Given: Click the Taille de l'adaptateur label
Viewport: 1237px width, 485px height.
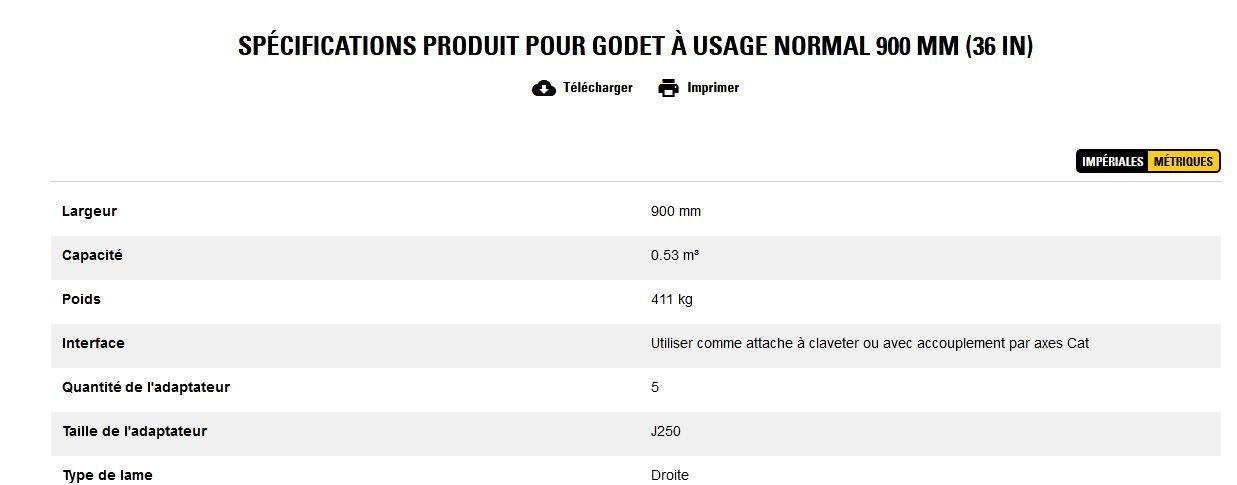Looking at the screenshot, I should (x=134, y=432).
